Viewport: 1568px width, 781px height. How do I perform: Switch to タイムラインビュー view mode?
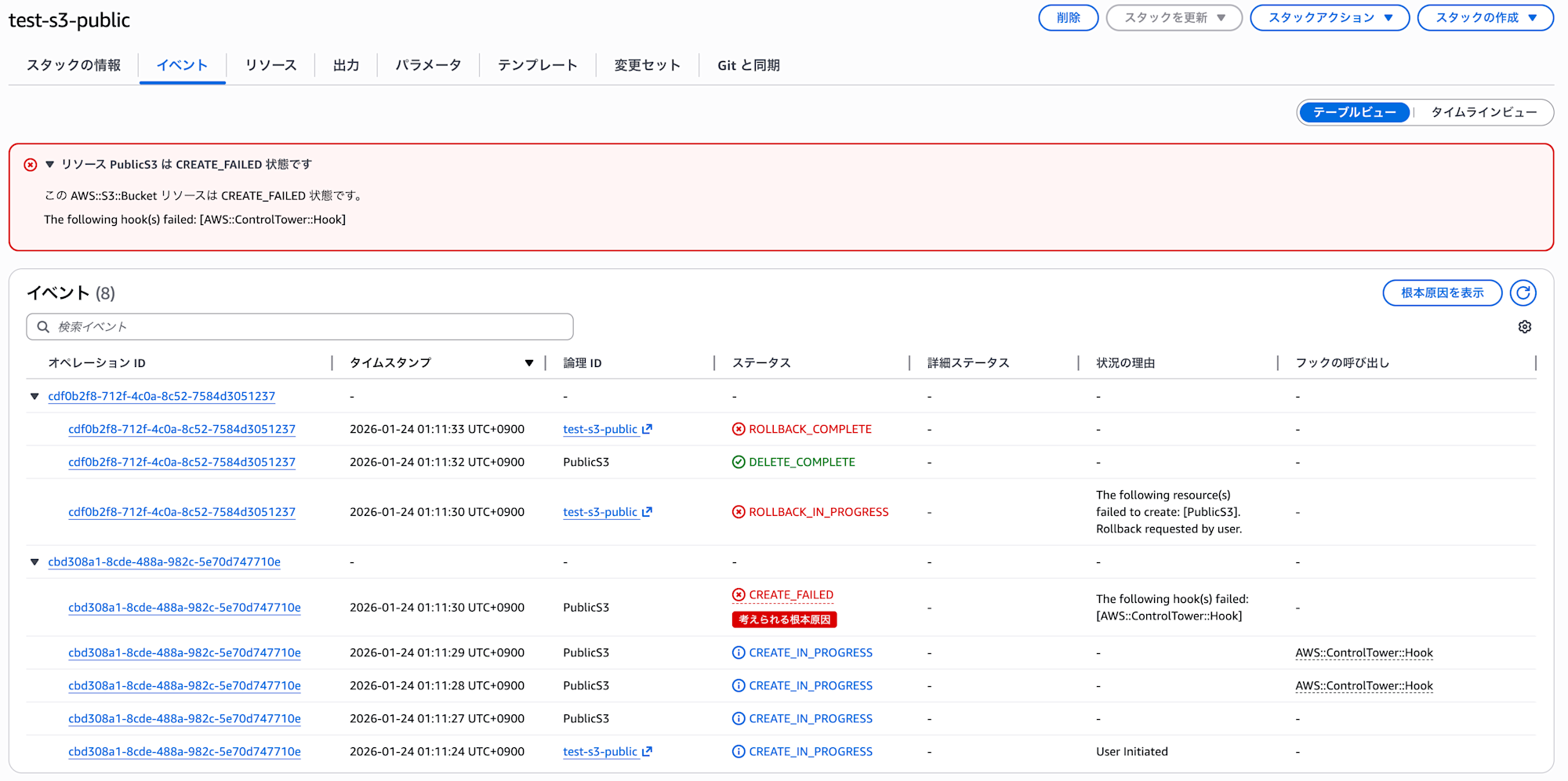point(1483,113)
